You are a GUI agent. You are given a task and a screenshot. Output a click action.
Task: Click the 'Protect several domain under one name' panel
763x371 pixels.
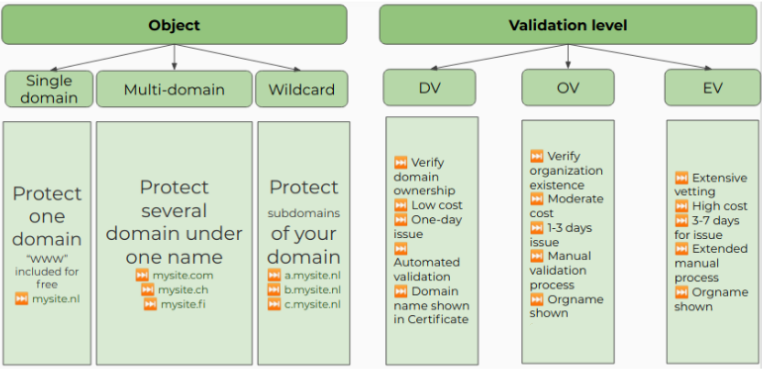click(x=174, y=243)
